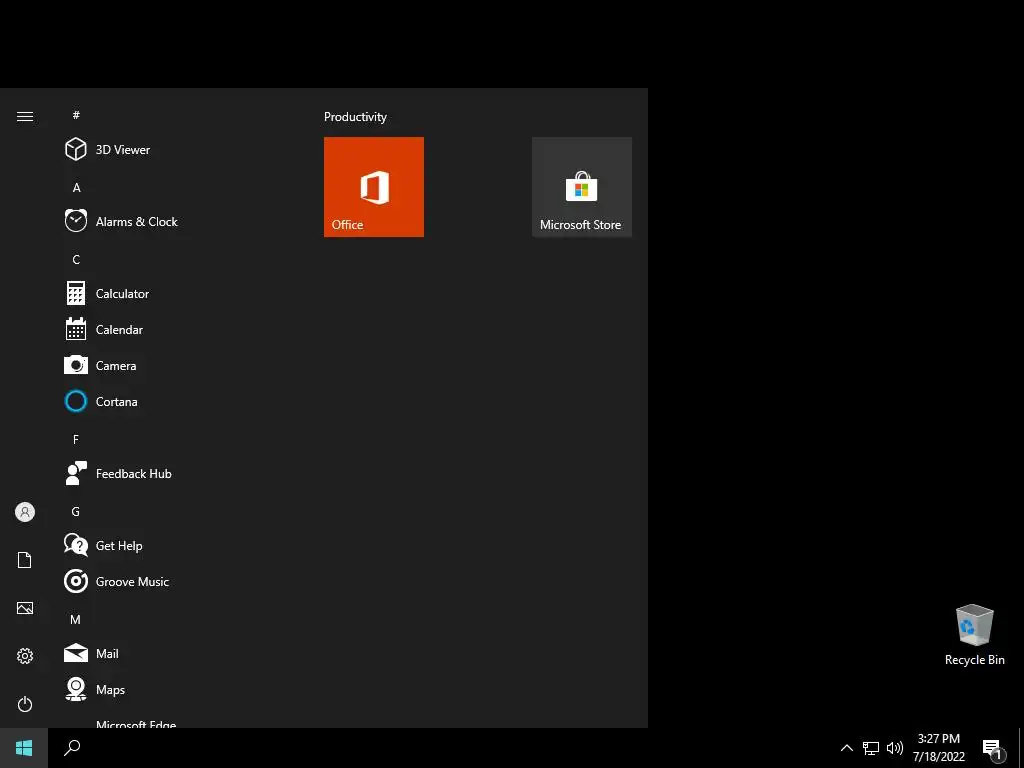Launch the Maps app

95,689
